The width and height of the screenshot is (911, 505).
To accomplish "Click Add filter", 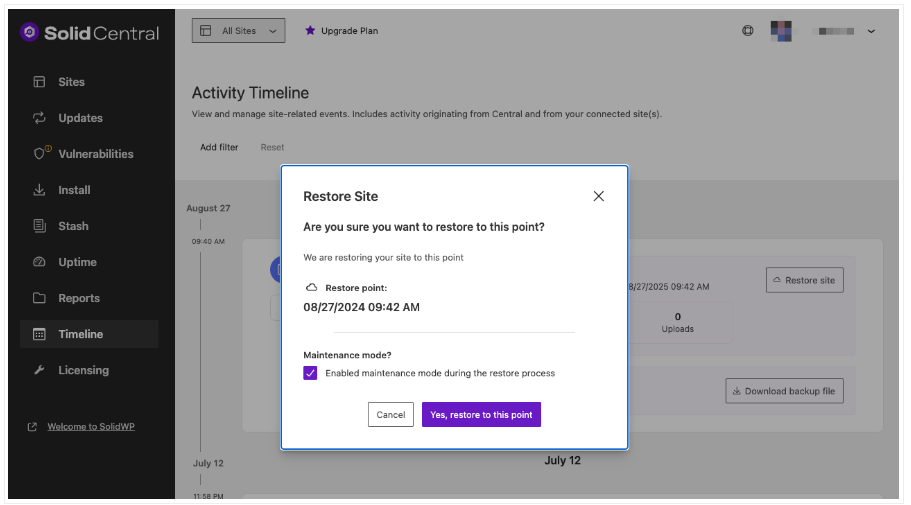I will pos(219,148).
